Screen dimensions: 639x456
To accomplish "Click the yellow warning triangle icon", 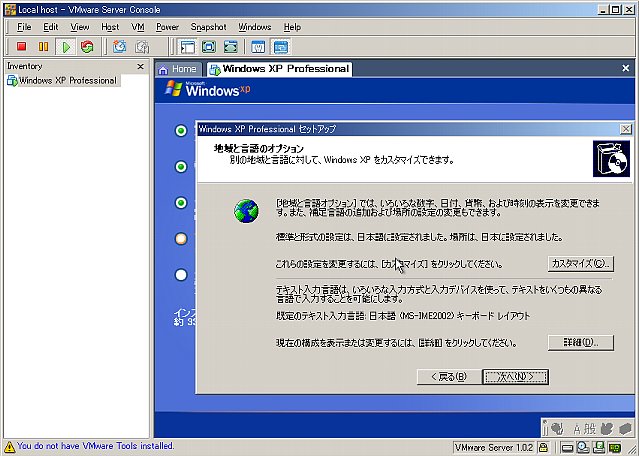I will [9, 447].
